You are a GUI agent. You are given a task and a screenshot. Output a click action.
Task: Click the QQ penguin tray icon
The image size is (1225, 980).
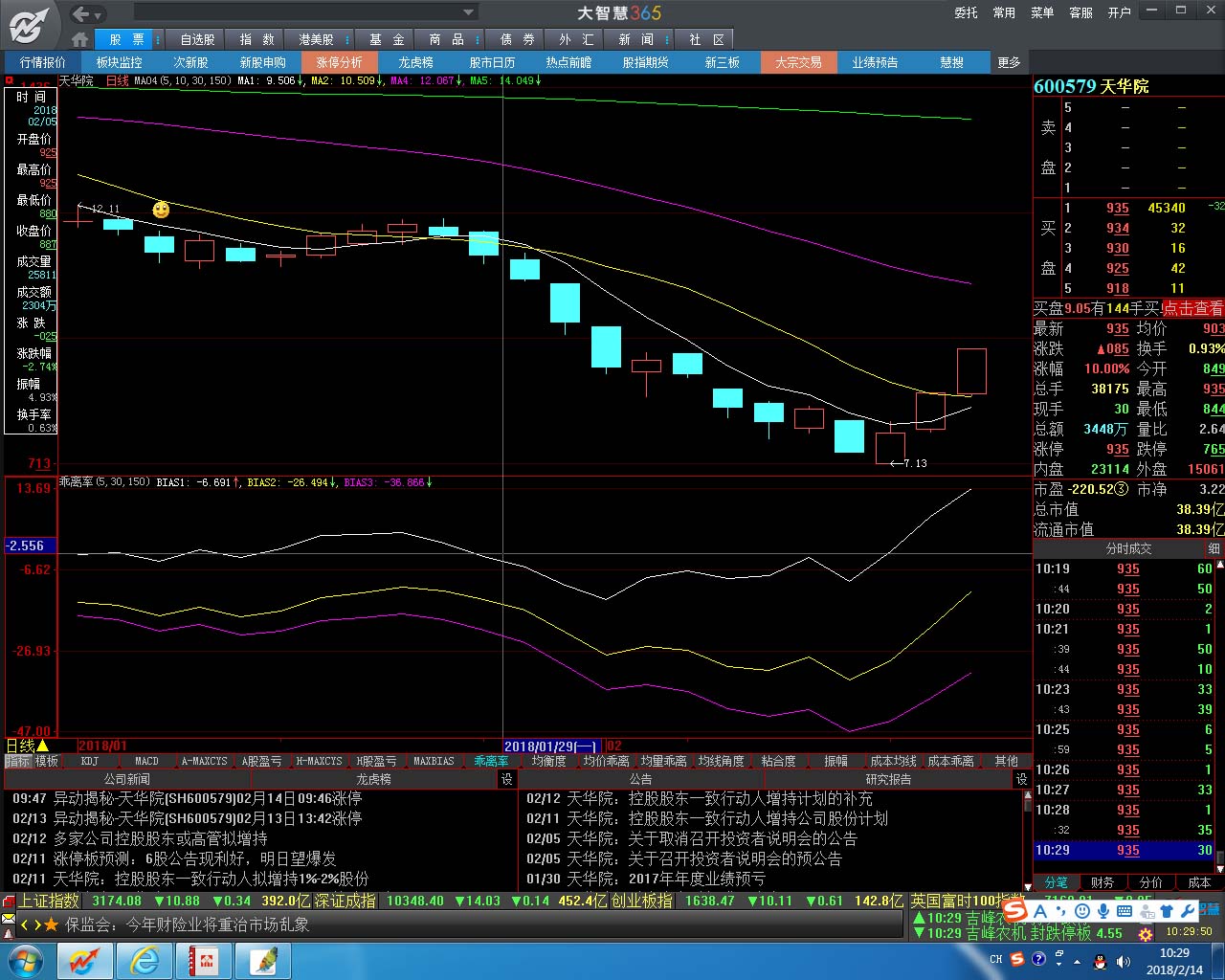tap(1100, 960)
